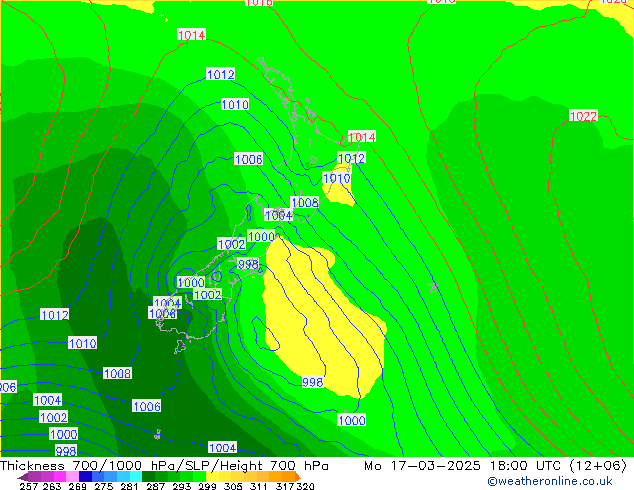The height and width of the screenshot is (490, 634).
Task: Click the orange arrow tip ending the legend
Action: pos(298,476)
